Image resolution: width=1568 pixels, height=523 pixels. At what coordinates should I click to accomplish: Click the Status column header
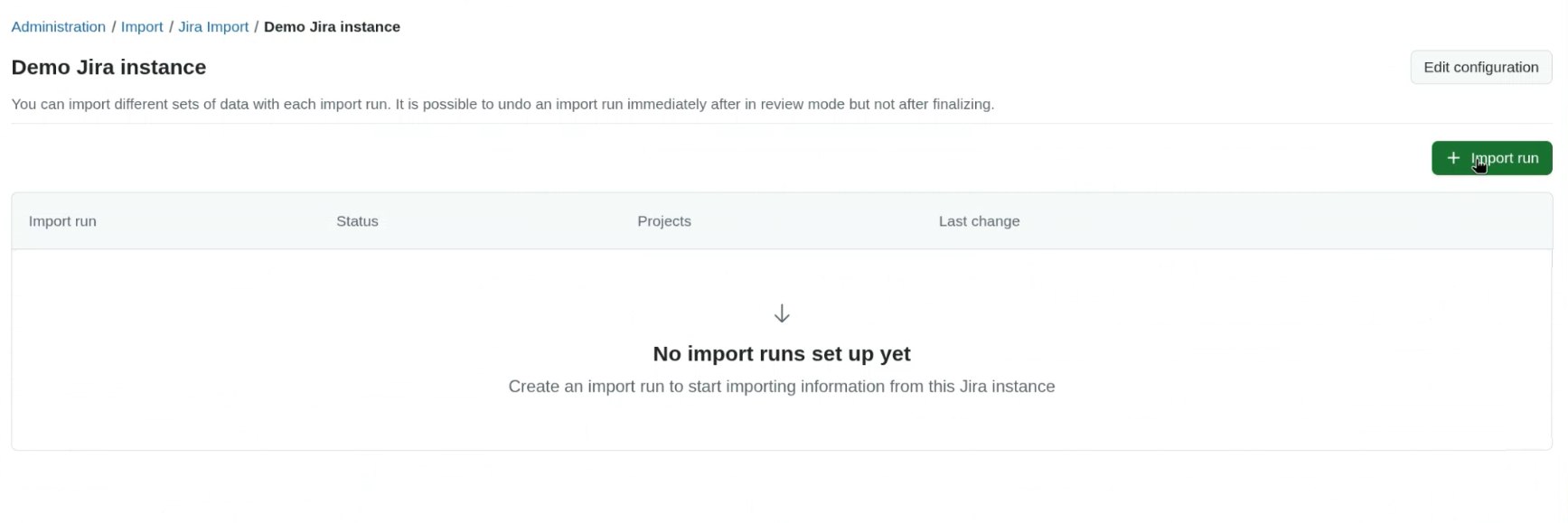(x=357, y=221)
